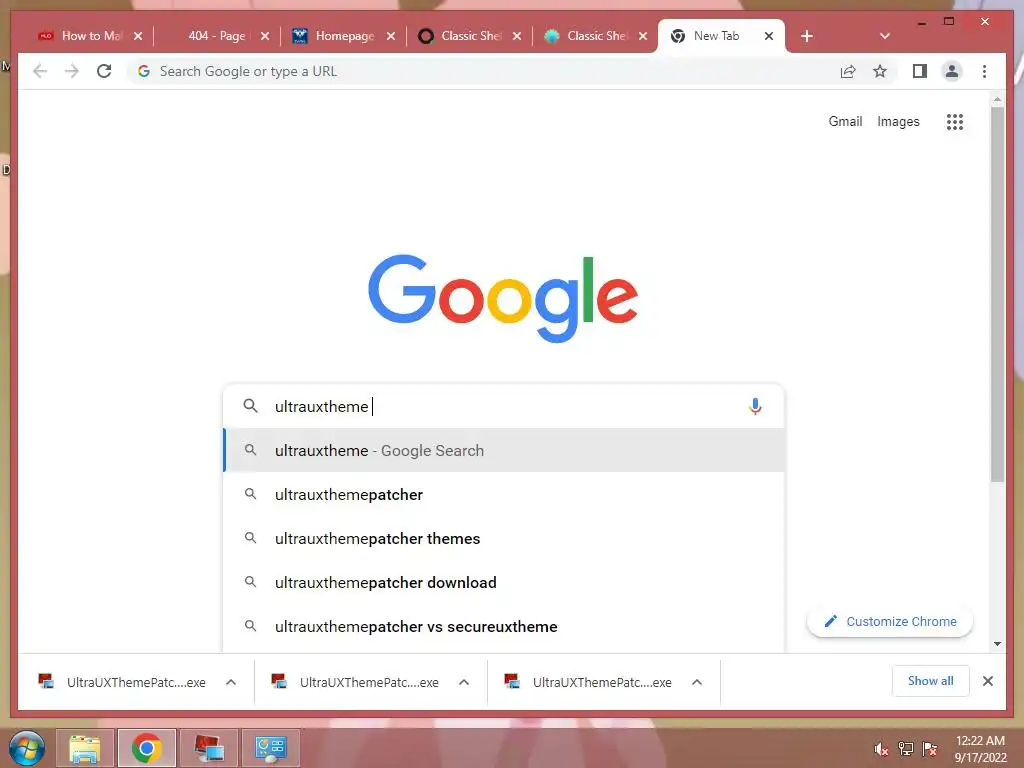
Task: Bookmark this tab with the star icon
Action: pos(880,71)
